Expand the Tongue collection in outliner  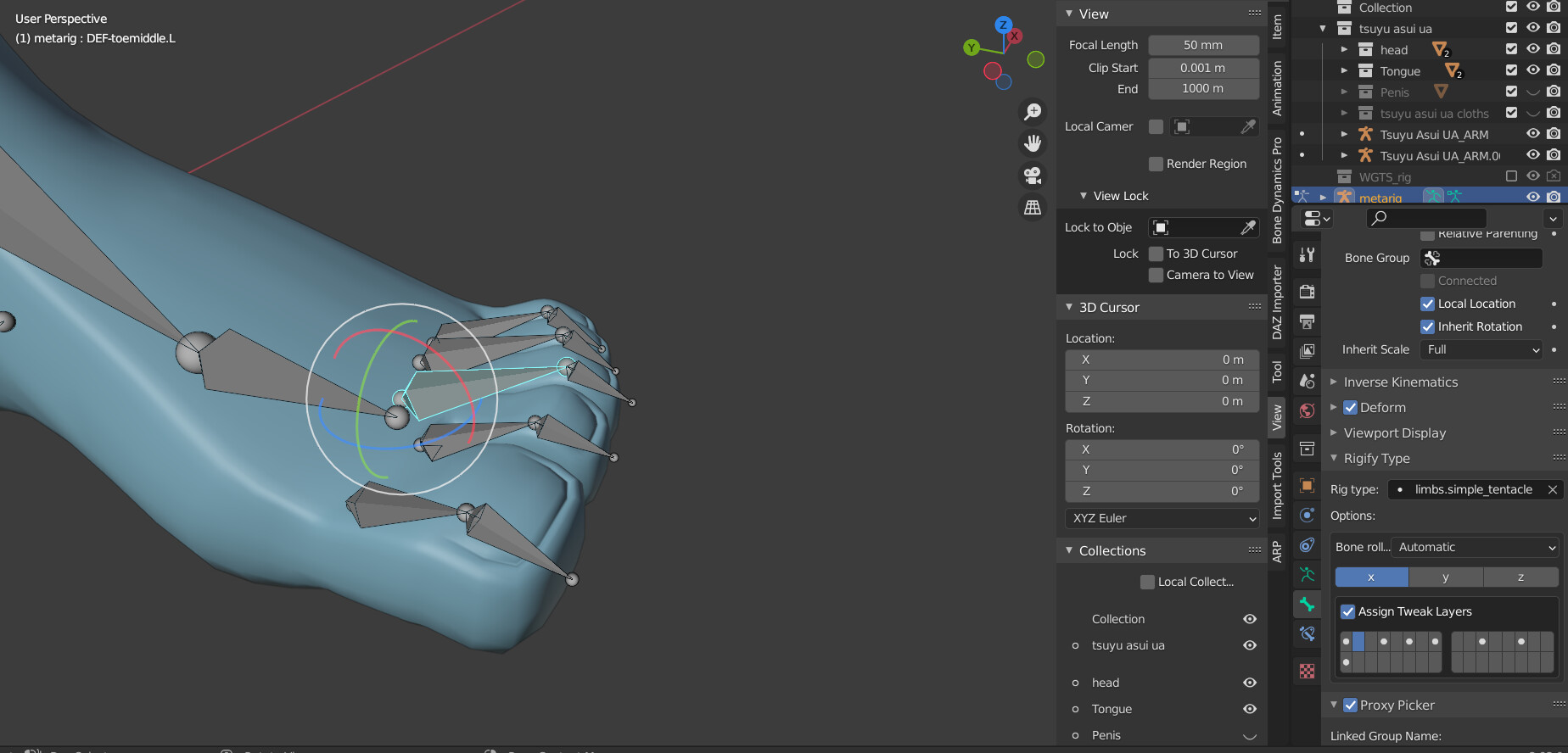[x=1344, y=70]
